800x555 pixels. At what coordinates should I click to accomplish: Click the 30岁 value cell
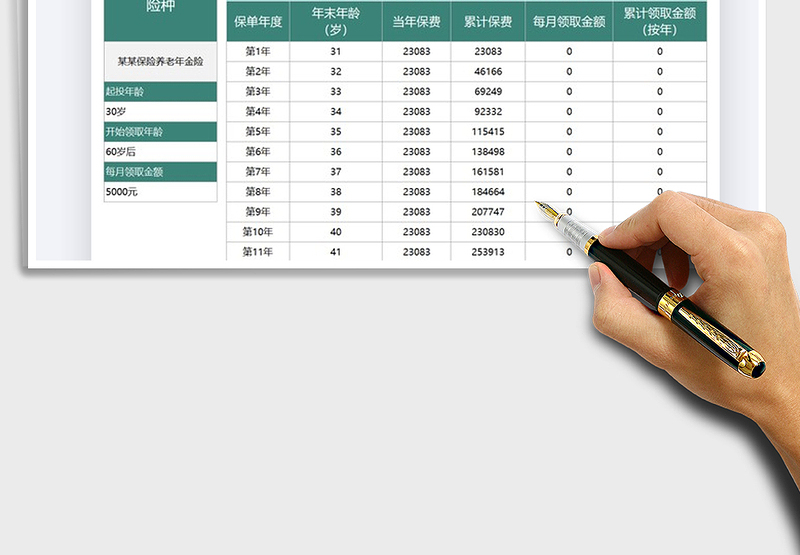(161, 112)
